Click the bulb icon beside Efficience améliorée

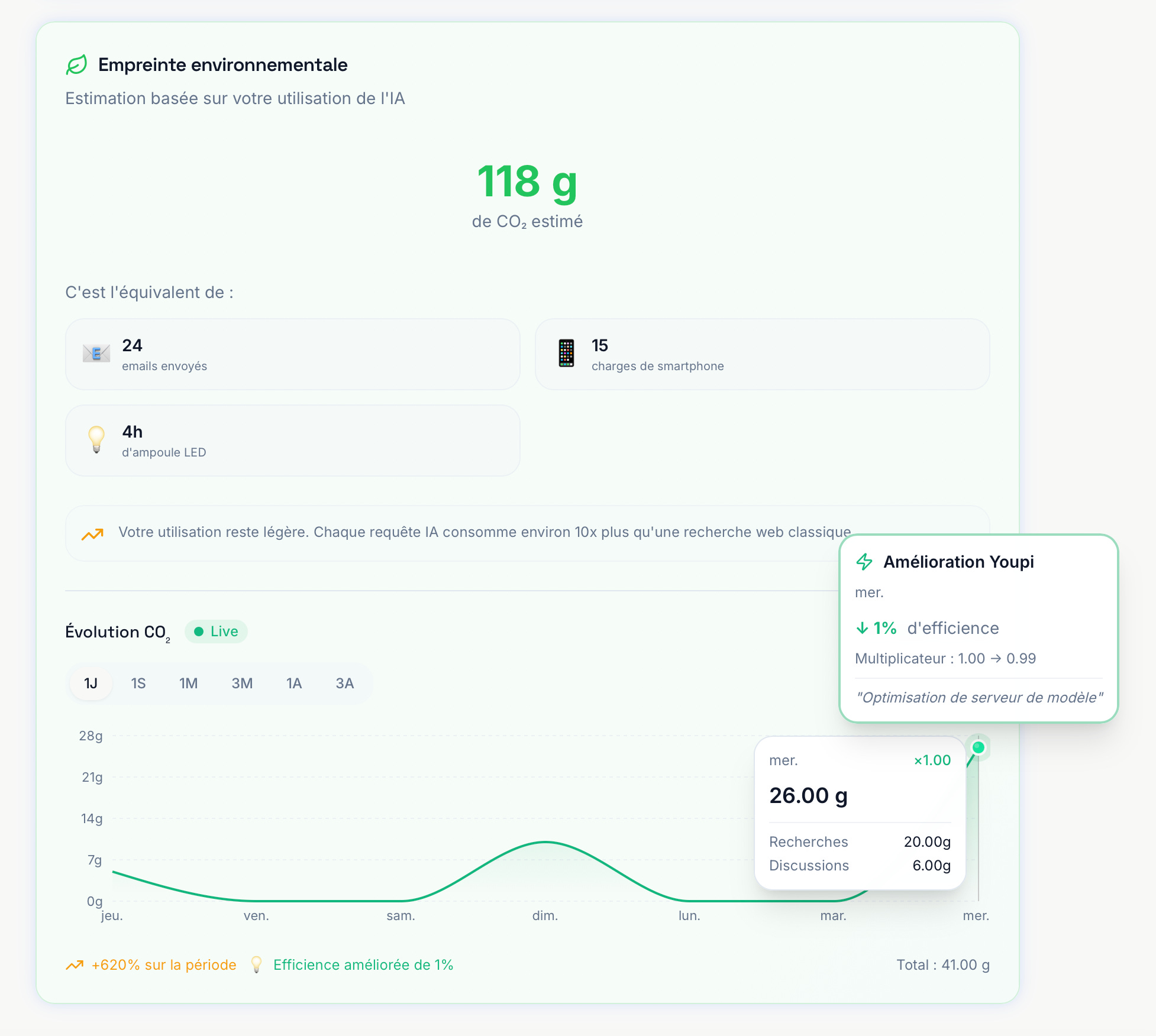click(x=256, y=964)
